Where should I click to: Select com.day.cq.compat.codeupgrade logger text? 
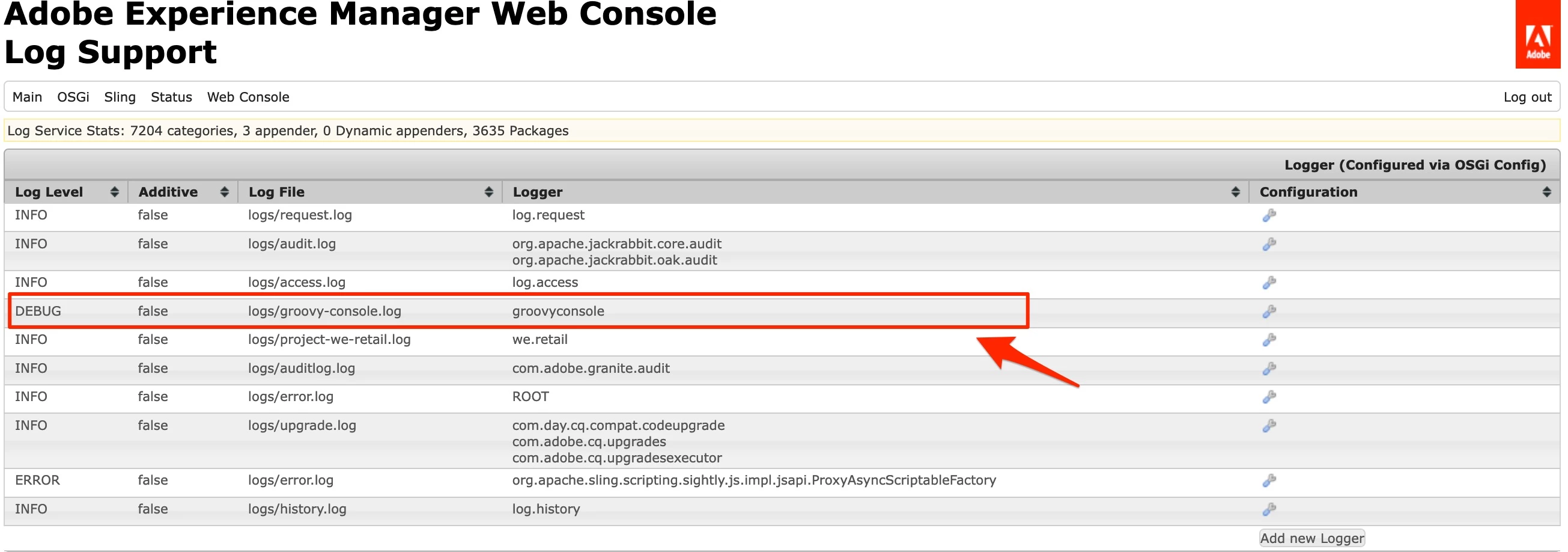point(618,425)
